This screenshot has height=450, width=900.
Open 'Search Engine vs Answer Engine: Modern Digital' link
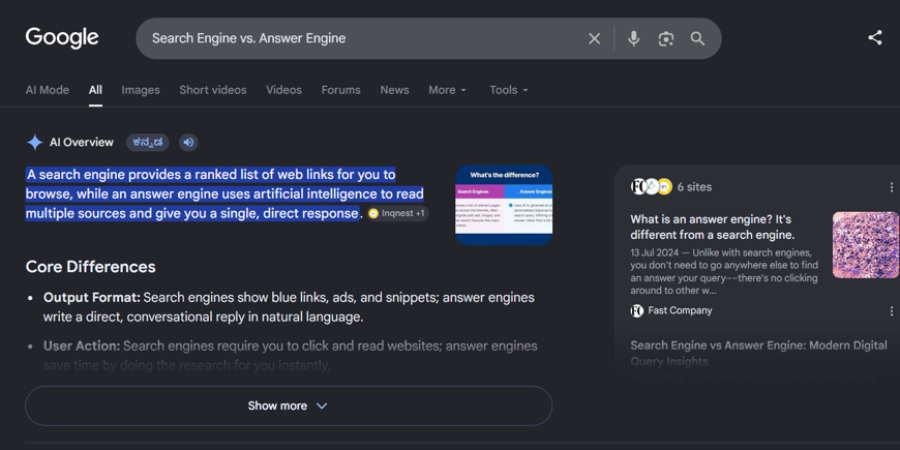[759, 353]
